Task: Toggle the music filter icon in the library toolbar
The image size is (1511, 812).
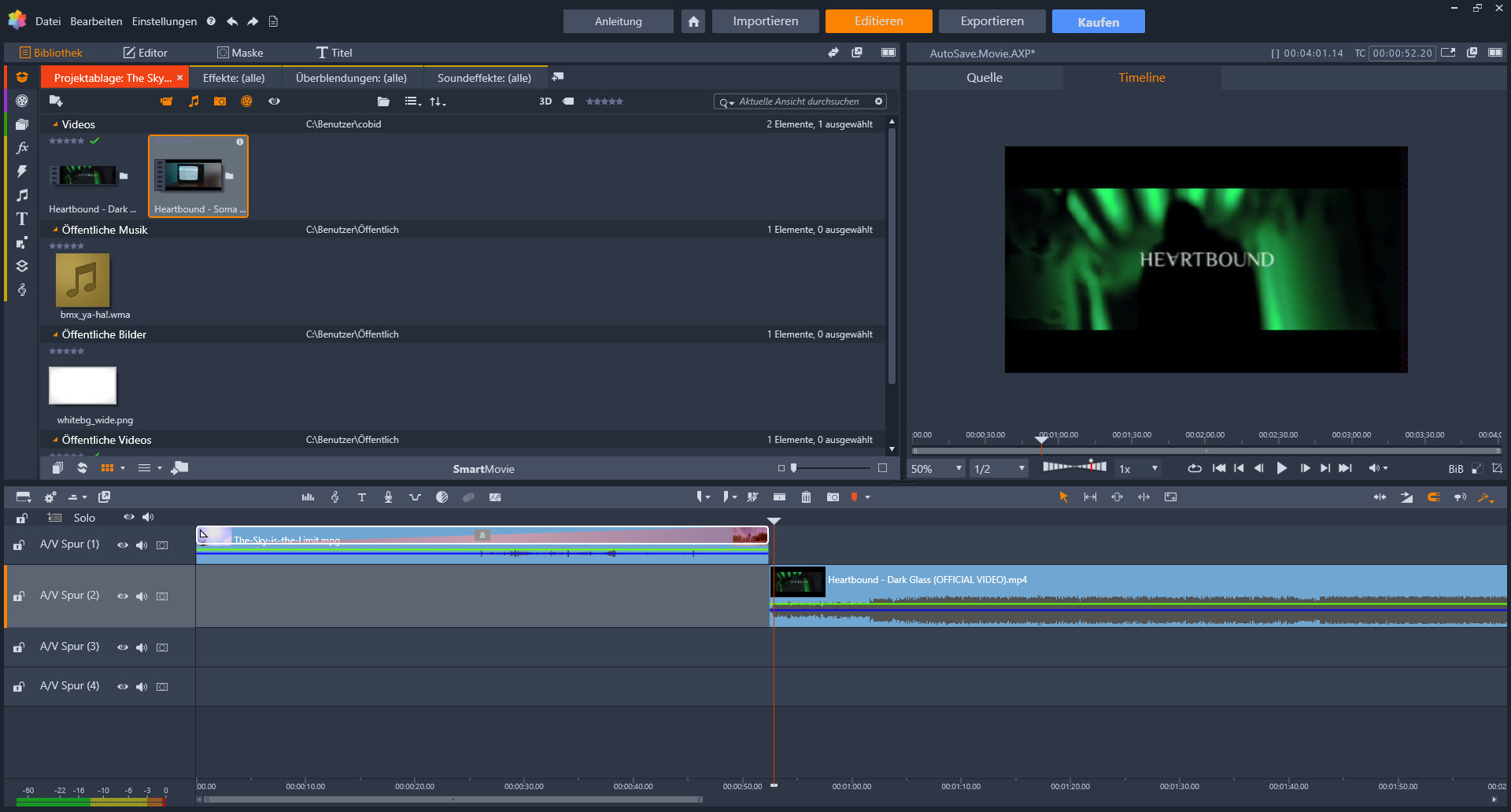Action: click(194, 101)
